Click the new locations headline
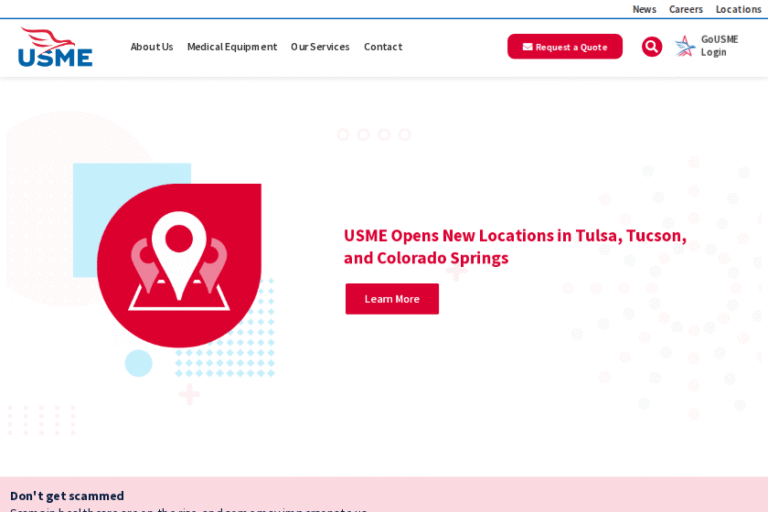Viewport: 768px width, 512px height. click(515, 246)
